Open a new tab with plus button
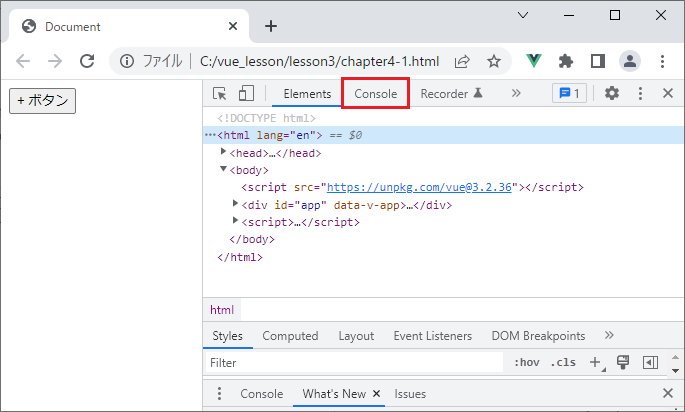Viewport: 685px width, 412px height. click(271, 26)
